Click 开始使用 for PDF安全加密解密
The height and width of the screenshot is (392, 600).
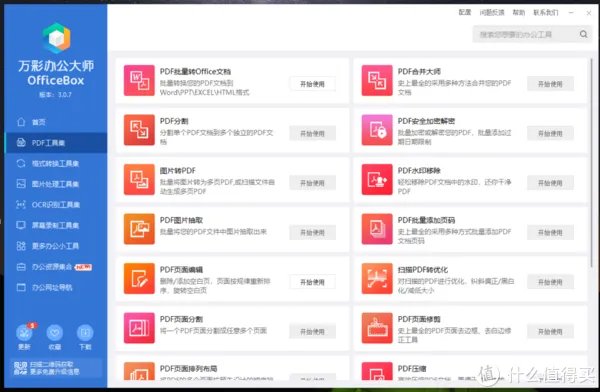pyautogui.click(x=550, y=133)
